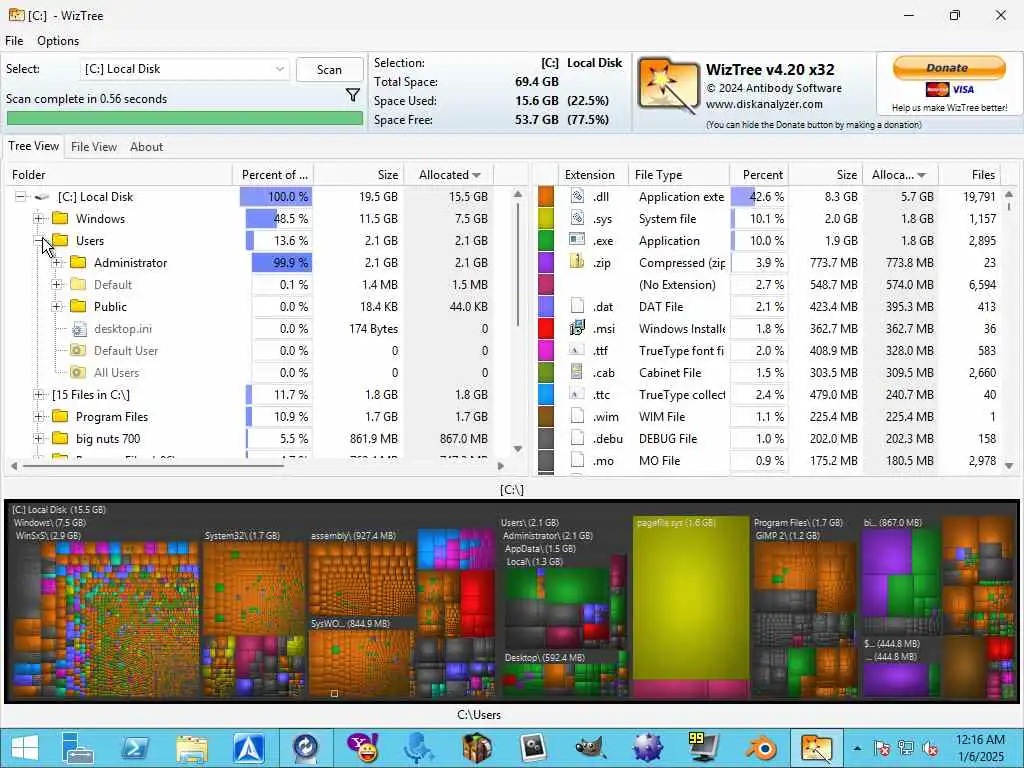Image resolution: width=1024 pixels, height=768 pixels.
Task: Select the pagefile.sys block in treemap
Action: (x=691, y=598)
